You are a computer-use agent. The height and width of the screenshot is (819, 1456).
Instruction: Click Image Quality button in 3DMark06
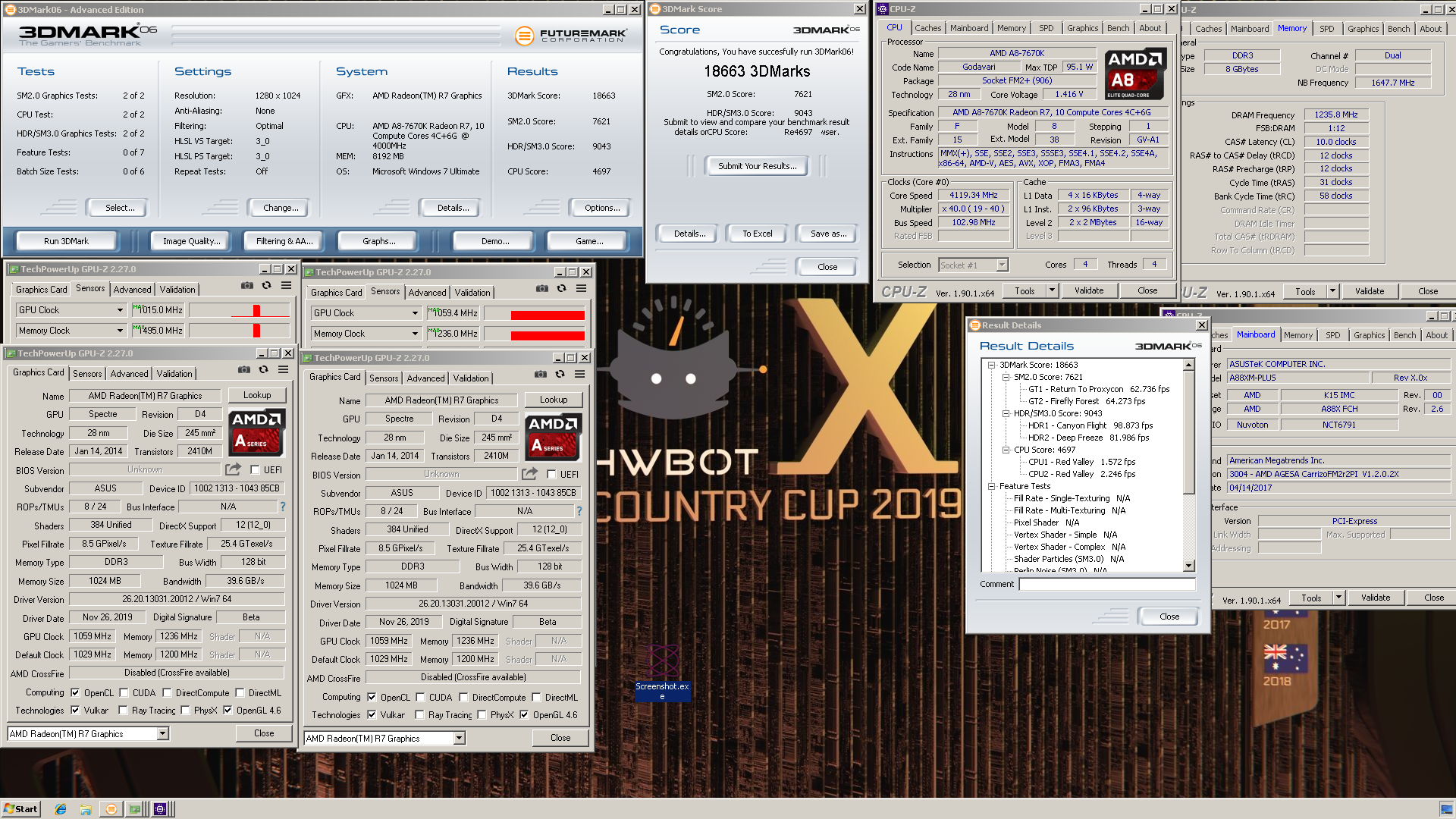point(191,241)
